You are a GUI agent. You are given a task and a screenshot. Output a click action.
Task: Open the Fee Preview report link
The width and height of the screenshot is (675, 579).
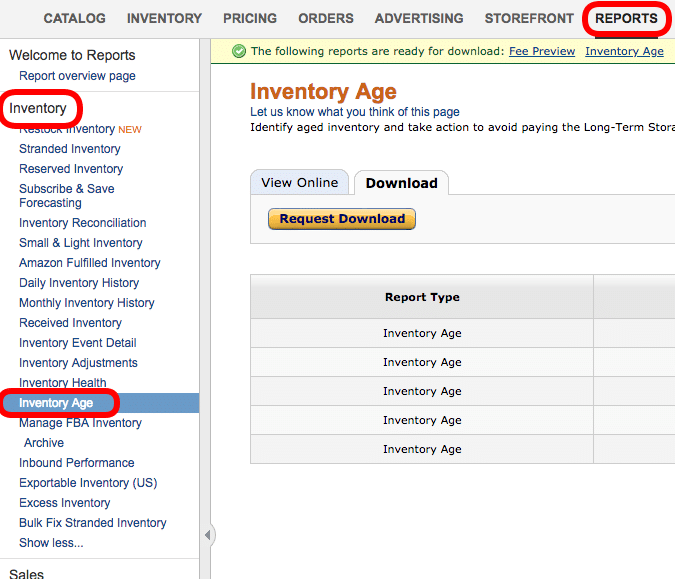(x=542, y=51)
